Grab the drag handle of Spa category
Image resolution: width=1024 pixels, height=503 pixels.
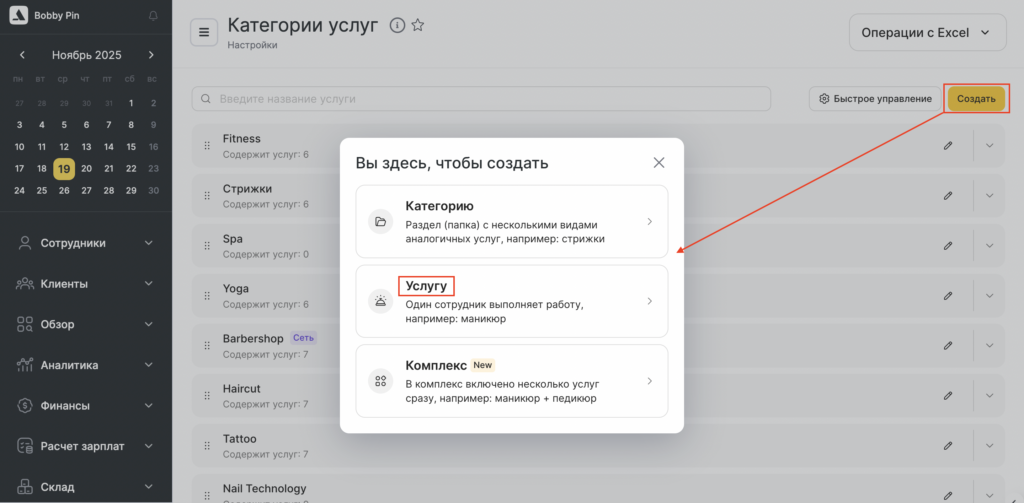[207, 246]
